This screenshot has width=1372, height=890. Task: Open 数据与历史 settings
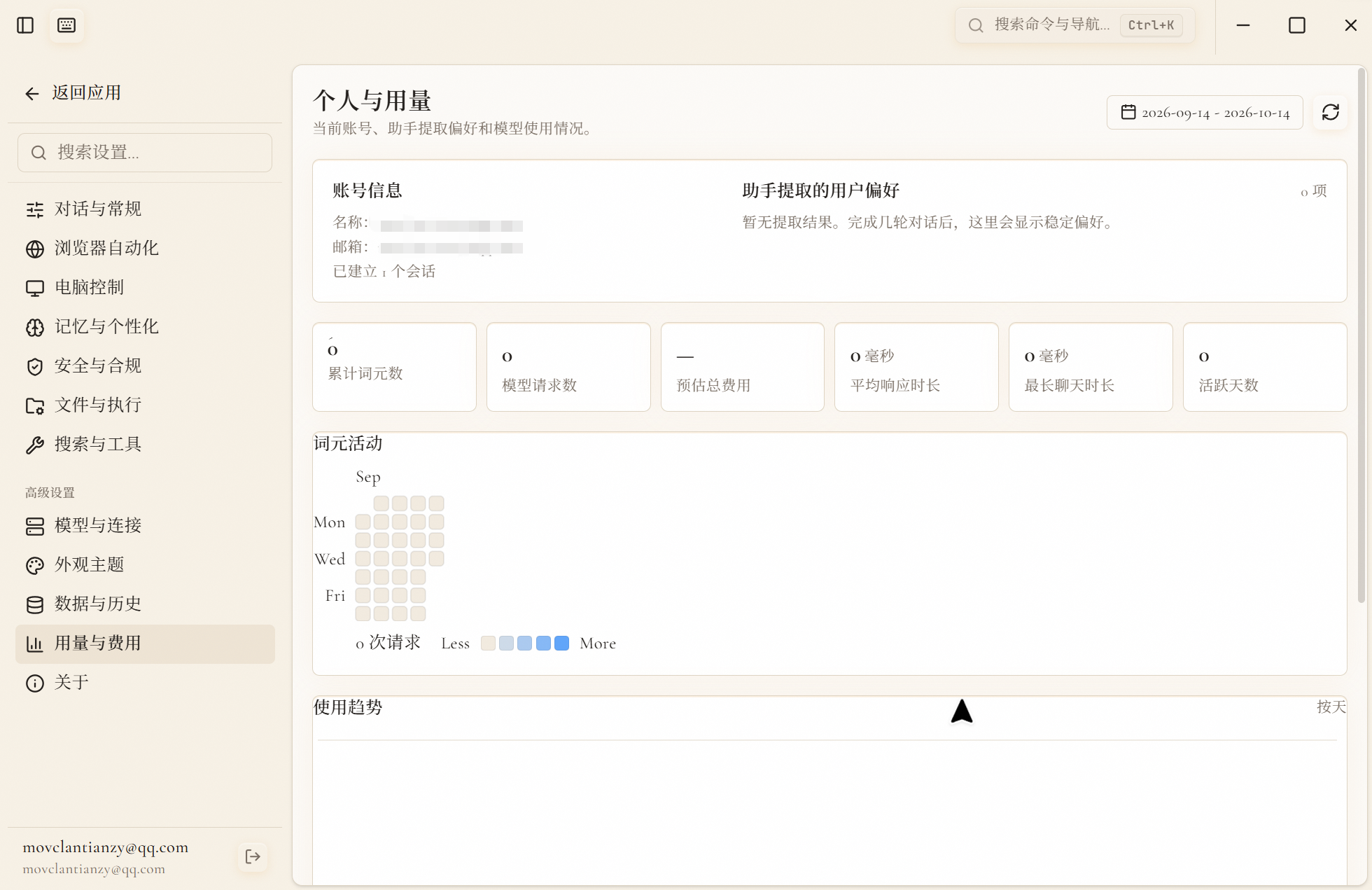[x=145, y=604]
